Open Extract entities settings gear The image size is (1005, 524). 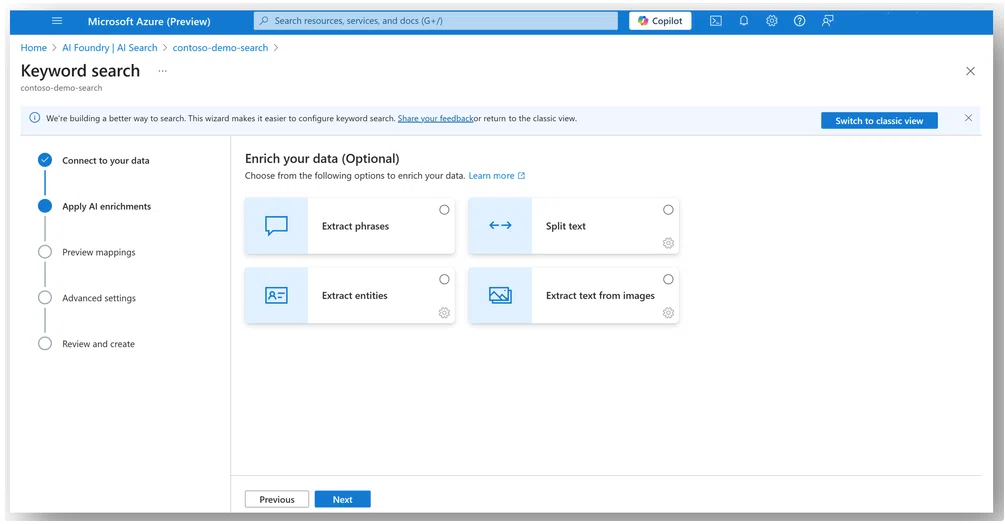click(444, 313)
